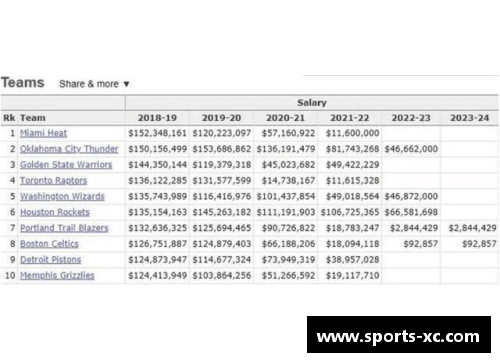Viewport: 500px width, 362px height.
Task: Click the Golden State Warriors link
Action: coord(66,164)
